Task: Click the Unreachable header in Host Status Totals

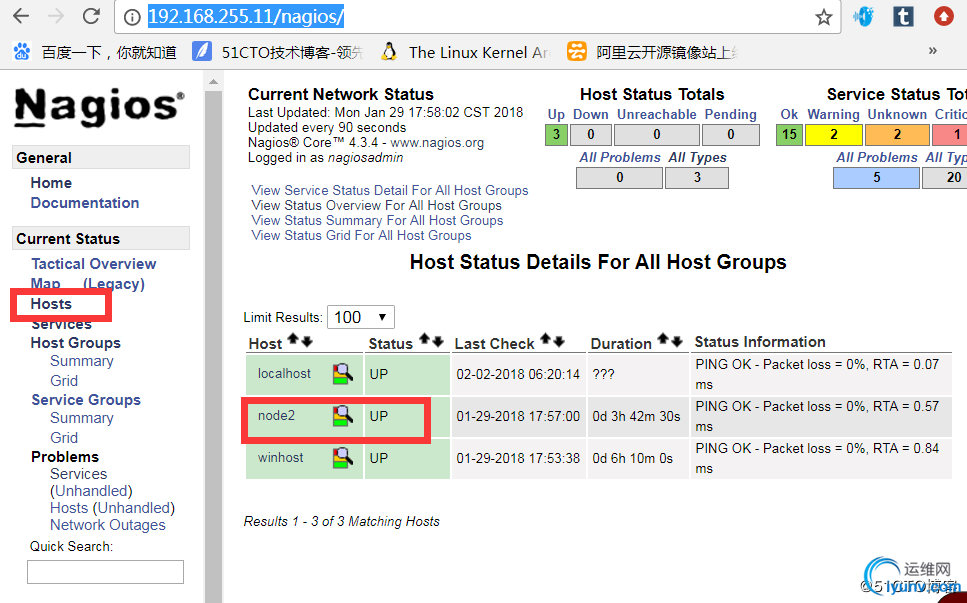Action: pos(657,115)
